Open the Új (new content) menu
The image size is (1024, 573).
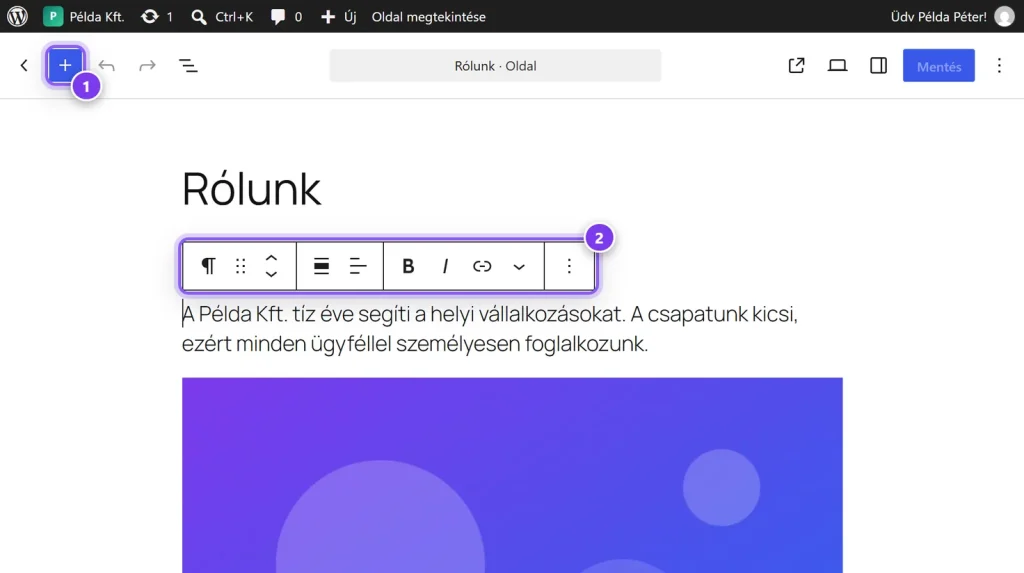pyautogui.click(x=338, y=16)
